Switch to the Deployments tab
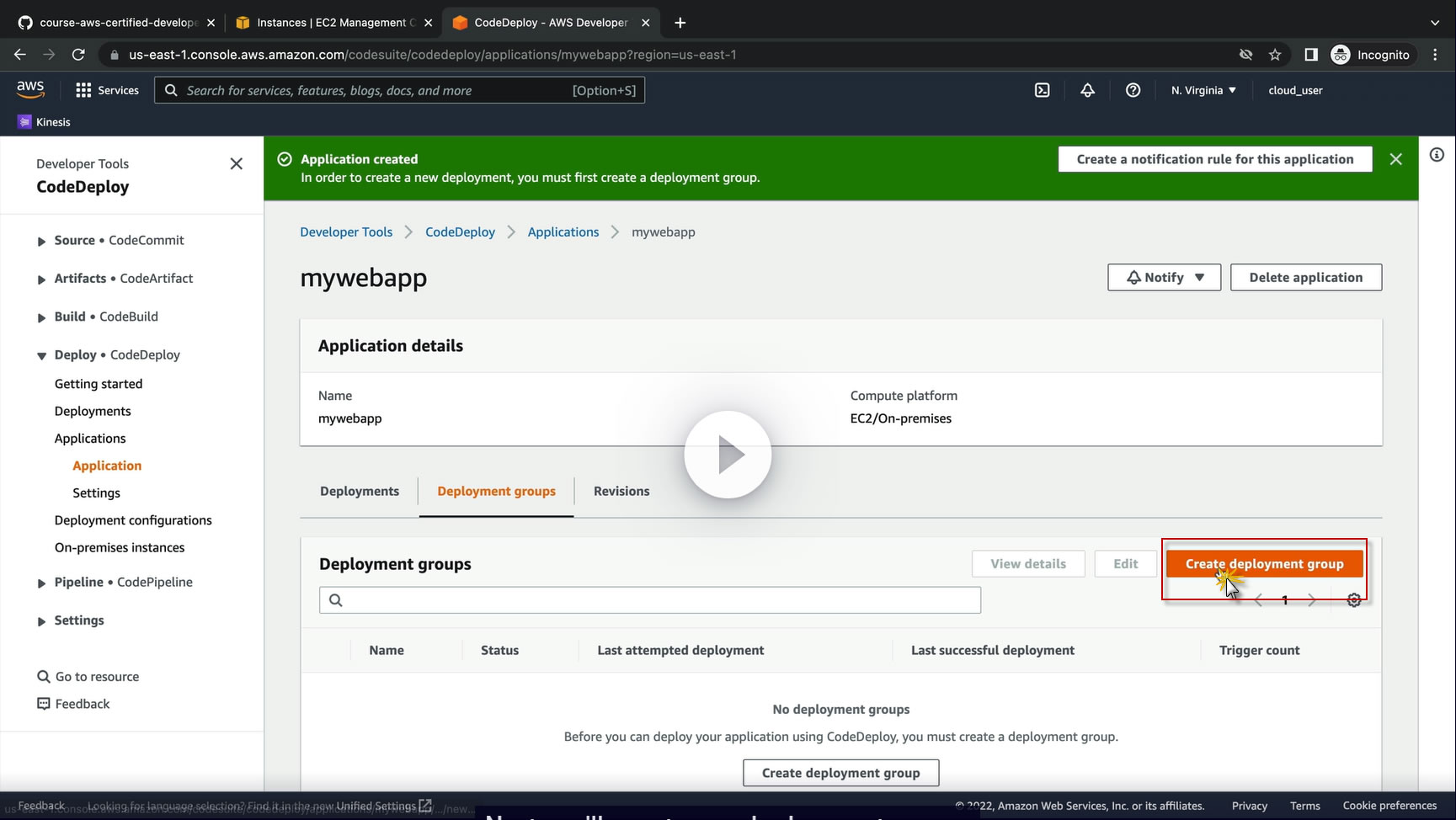 pyautogui.click(x=360, y=492)
